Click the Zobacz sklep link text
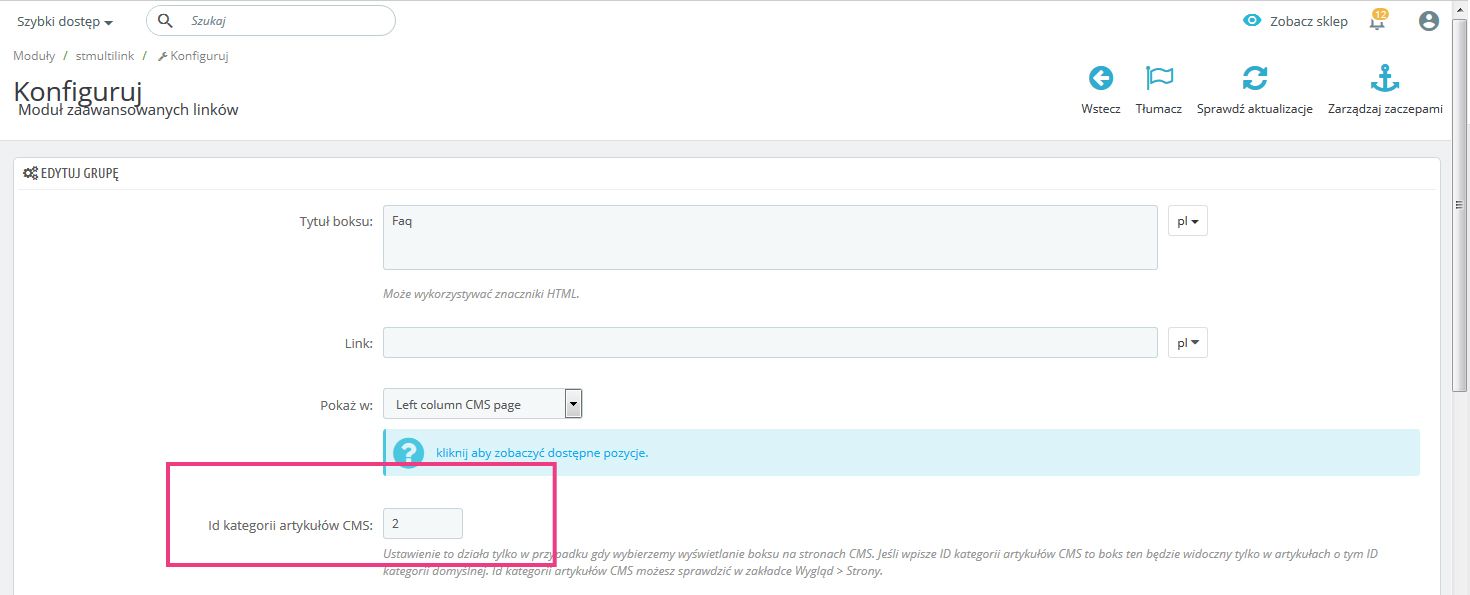Viewport: 1470px width, 595px height. pyautogui.click(x=1308, y=21)
